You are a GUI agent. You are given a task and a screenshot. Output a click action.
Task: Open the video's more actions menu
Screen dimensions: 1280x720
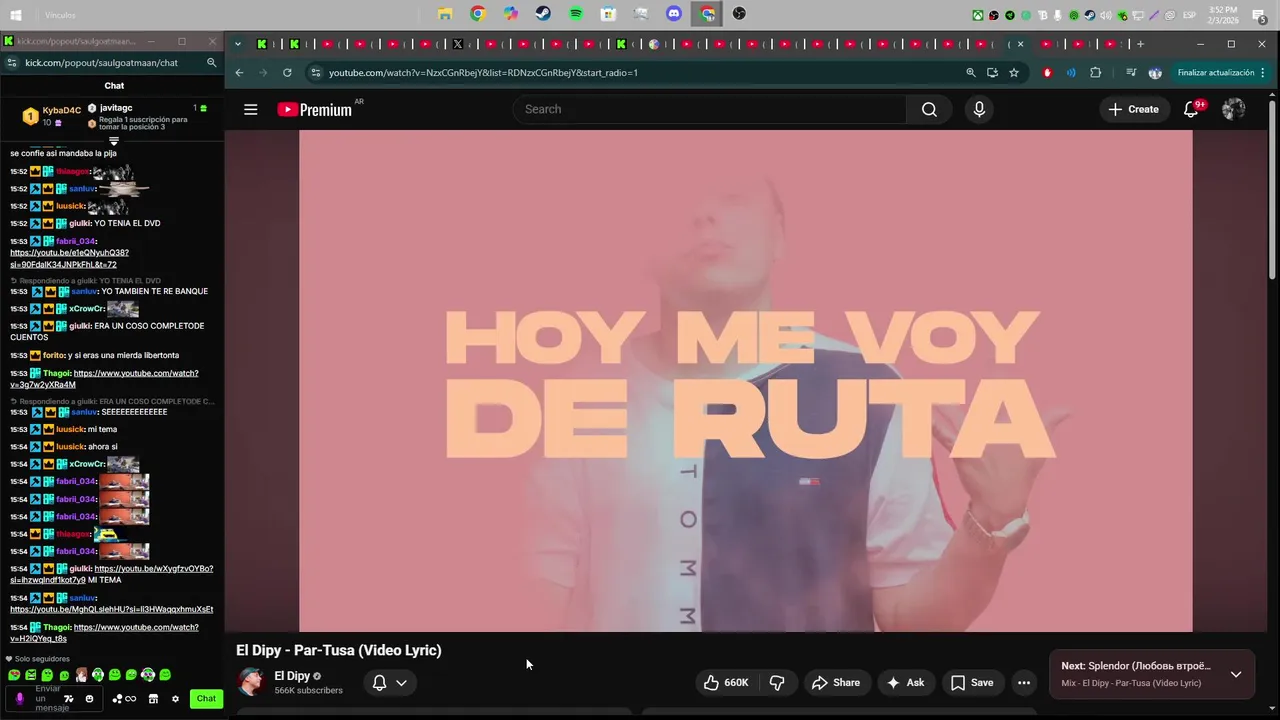point(1024,683)
